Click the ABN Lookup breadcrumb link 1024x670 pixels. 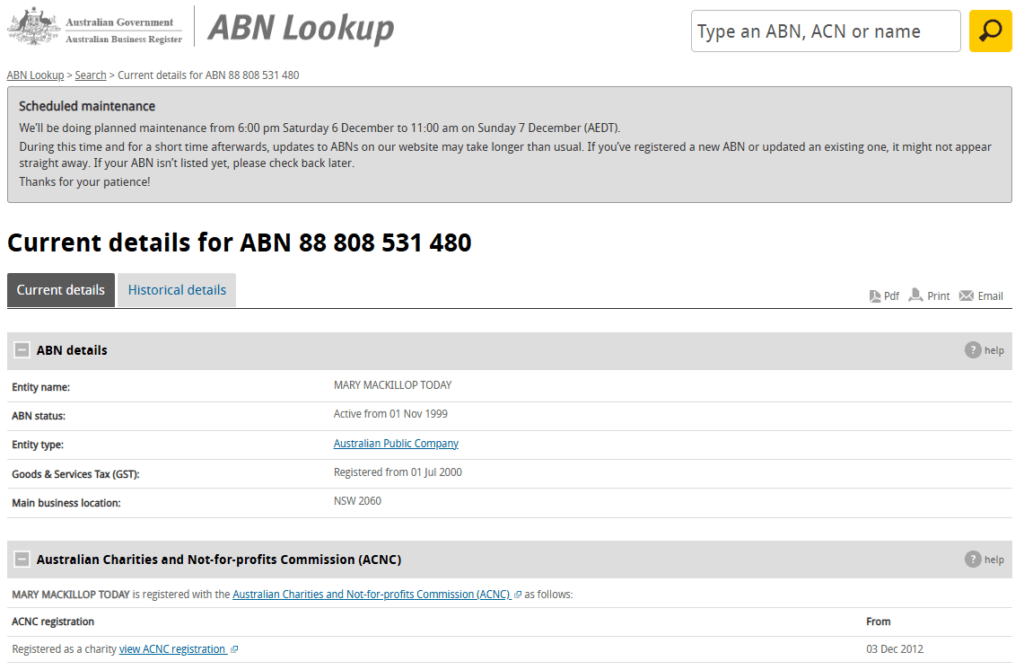click(35, 74)
